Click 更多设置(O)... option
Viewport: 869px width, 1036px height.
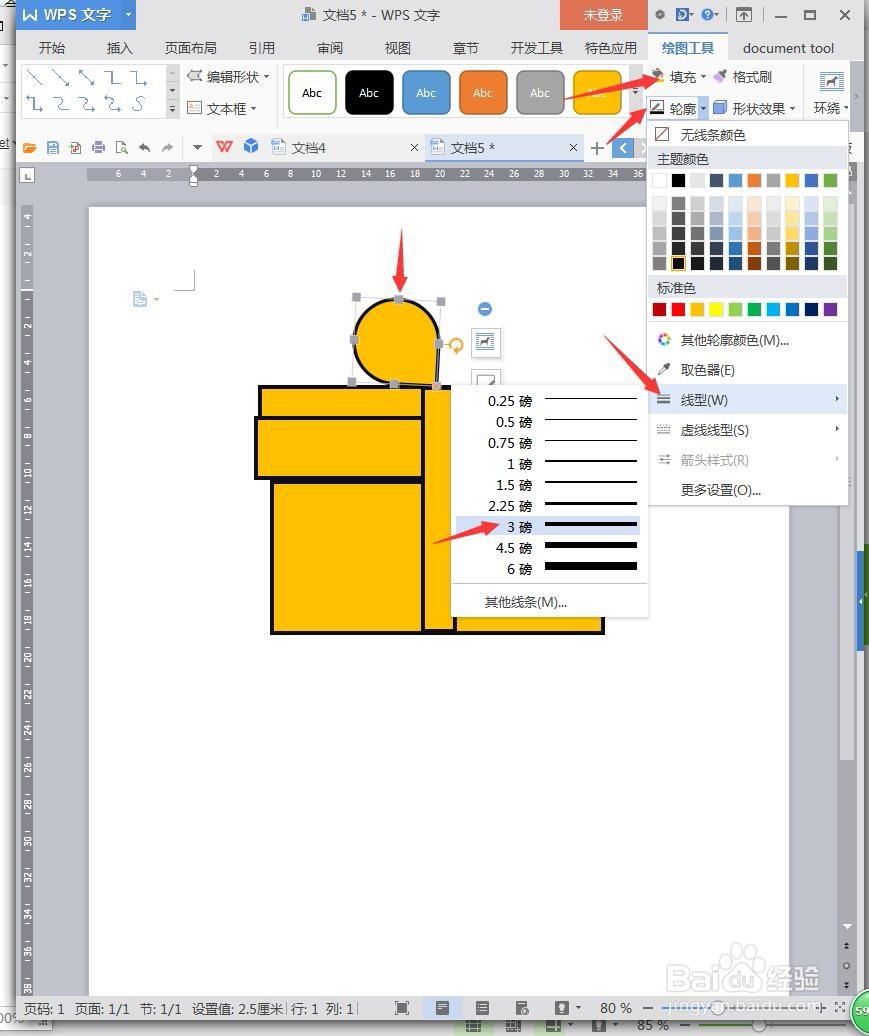pyautogui.click(x=721, y=490)
